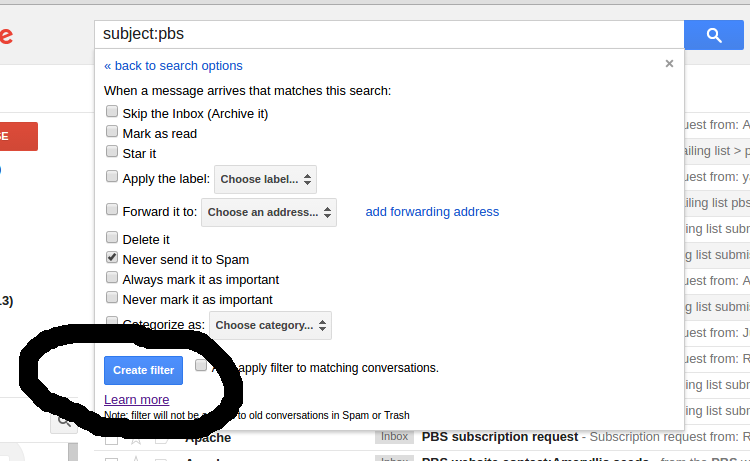Open the Learn more link

point(136,400)
